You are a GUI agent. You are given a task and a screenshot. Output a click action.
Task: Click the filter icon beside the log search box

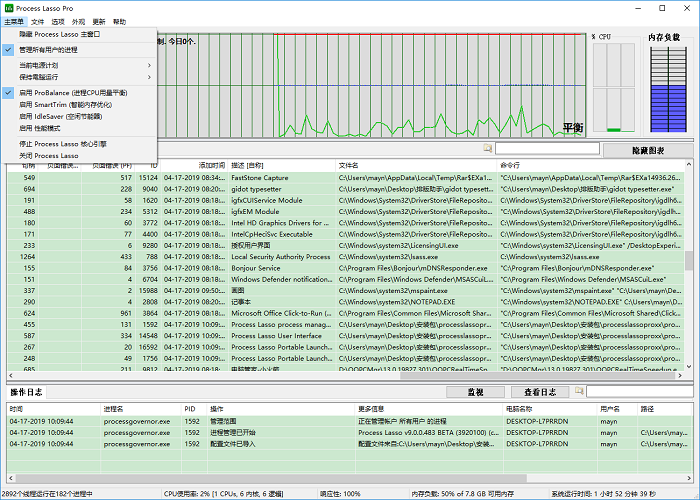pos(577,392)
